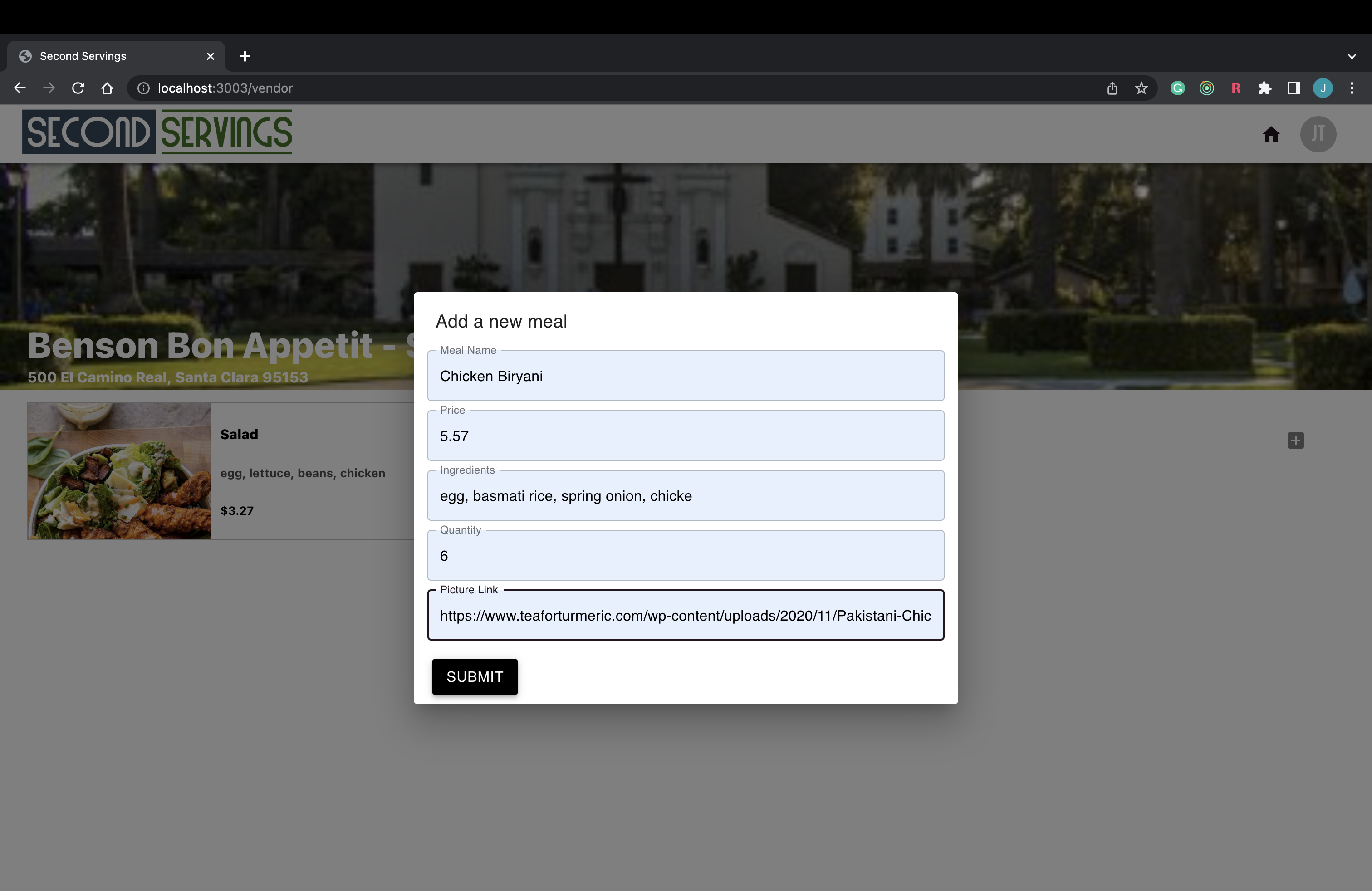Open the browser extensions puzzle icon

click(1264, 88)
